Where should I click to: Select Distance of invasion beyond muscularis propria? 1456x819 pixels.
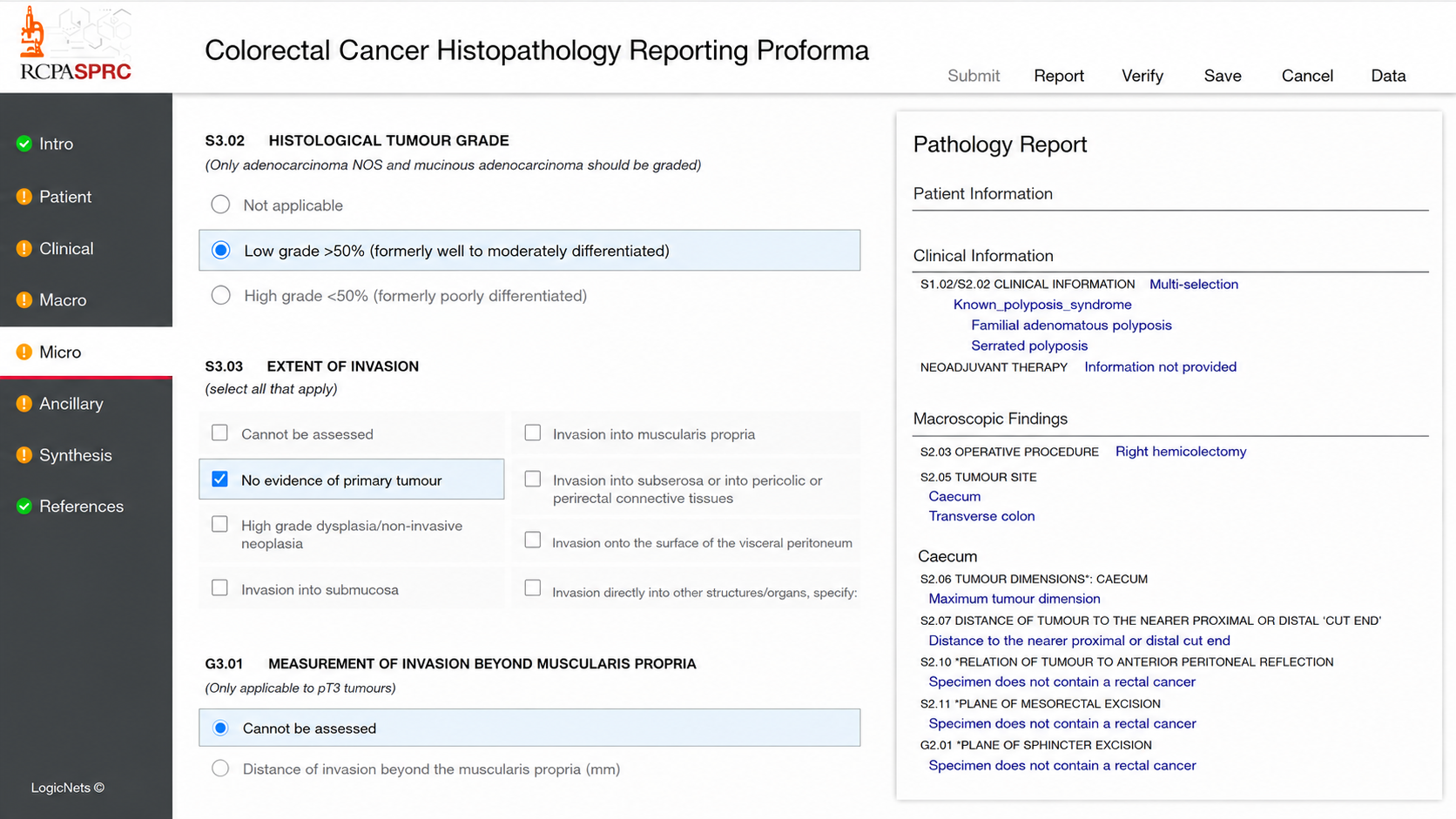point(220,769)
